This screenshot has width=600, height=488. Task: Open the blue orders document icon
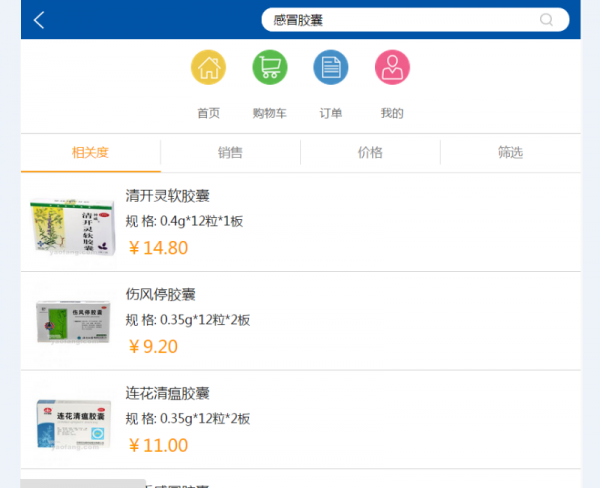click(x=331, y=67)
